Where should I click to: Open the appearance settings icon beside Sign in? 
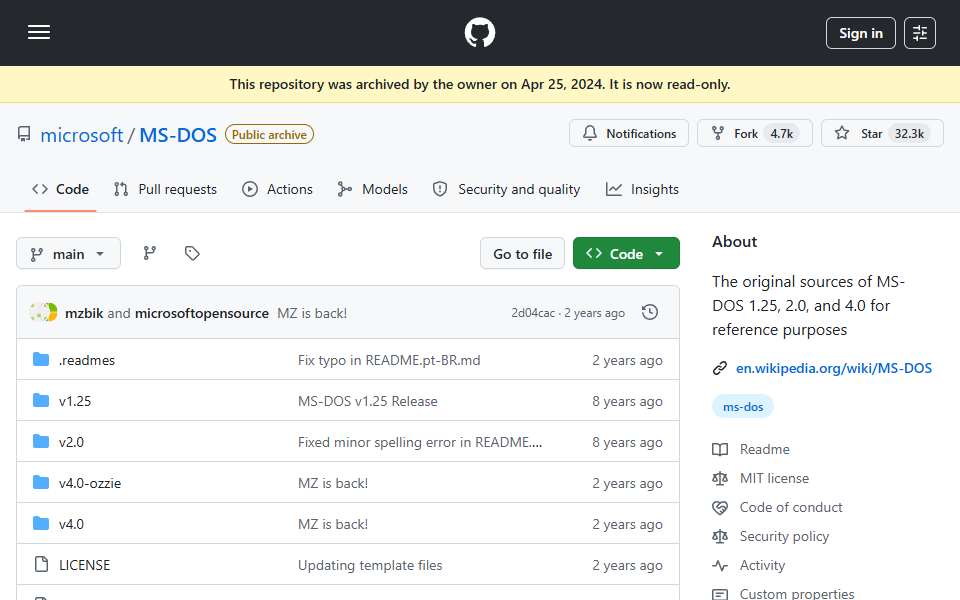coord(920,33)
